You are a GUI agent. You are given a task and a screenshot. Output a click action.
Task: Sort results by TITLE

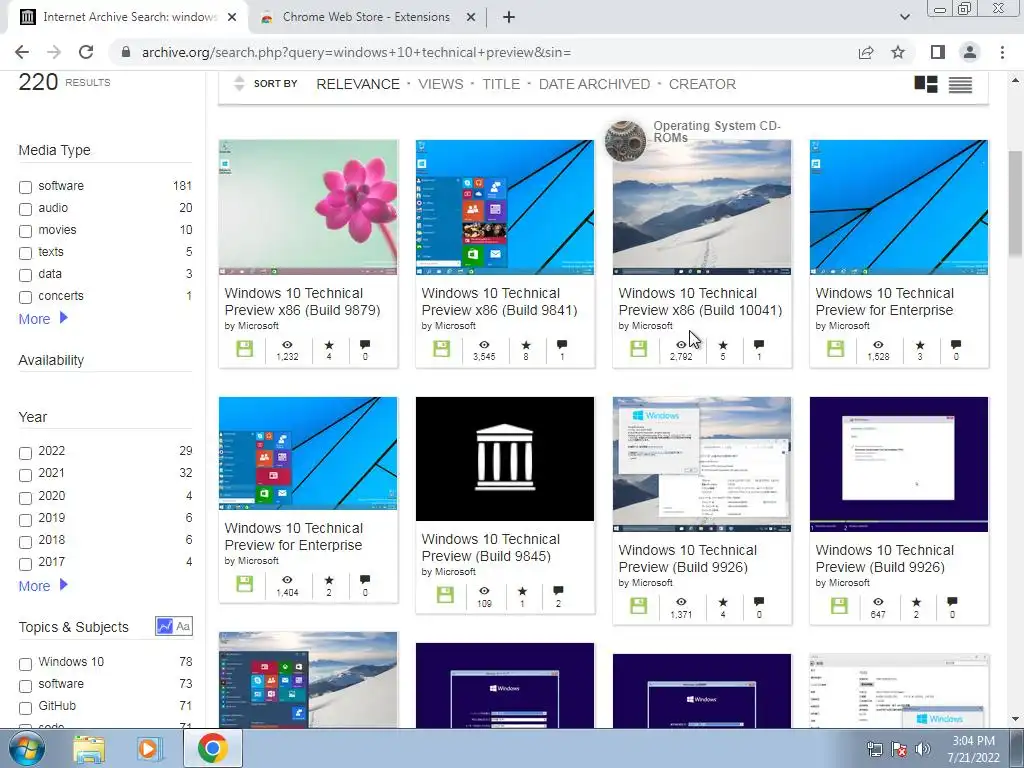501,84
